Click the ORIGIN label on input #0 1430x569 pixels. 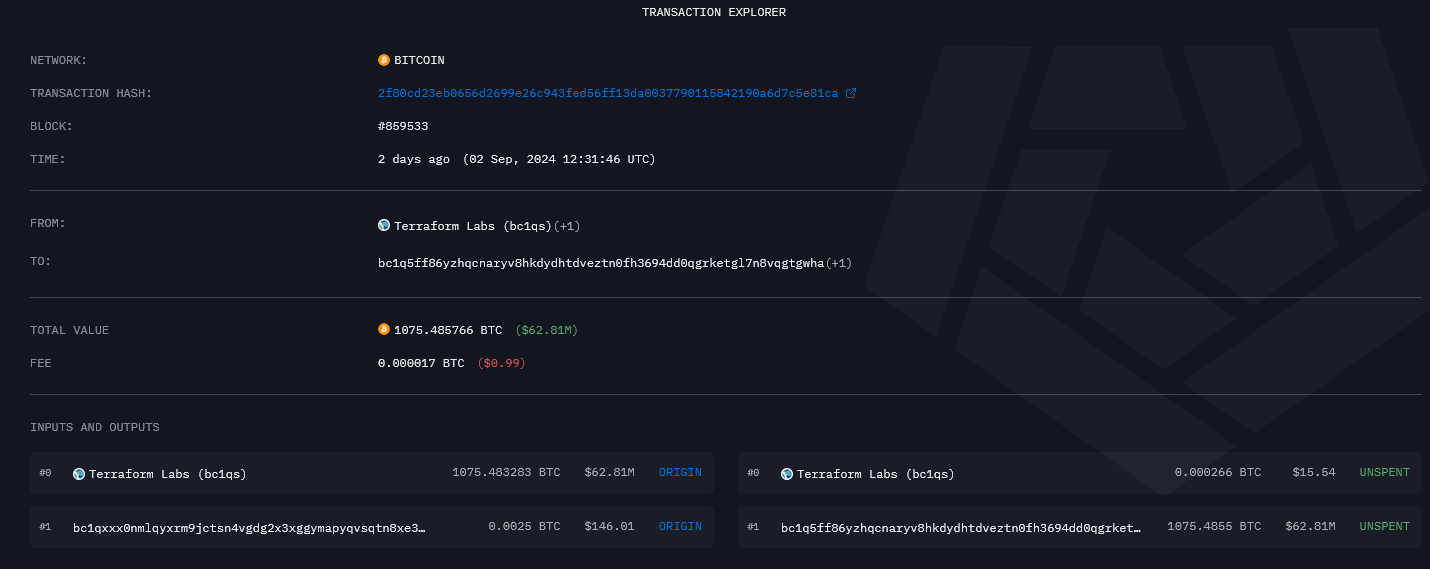(x=680, y=473)
